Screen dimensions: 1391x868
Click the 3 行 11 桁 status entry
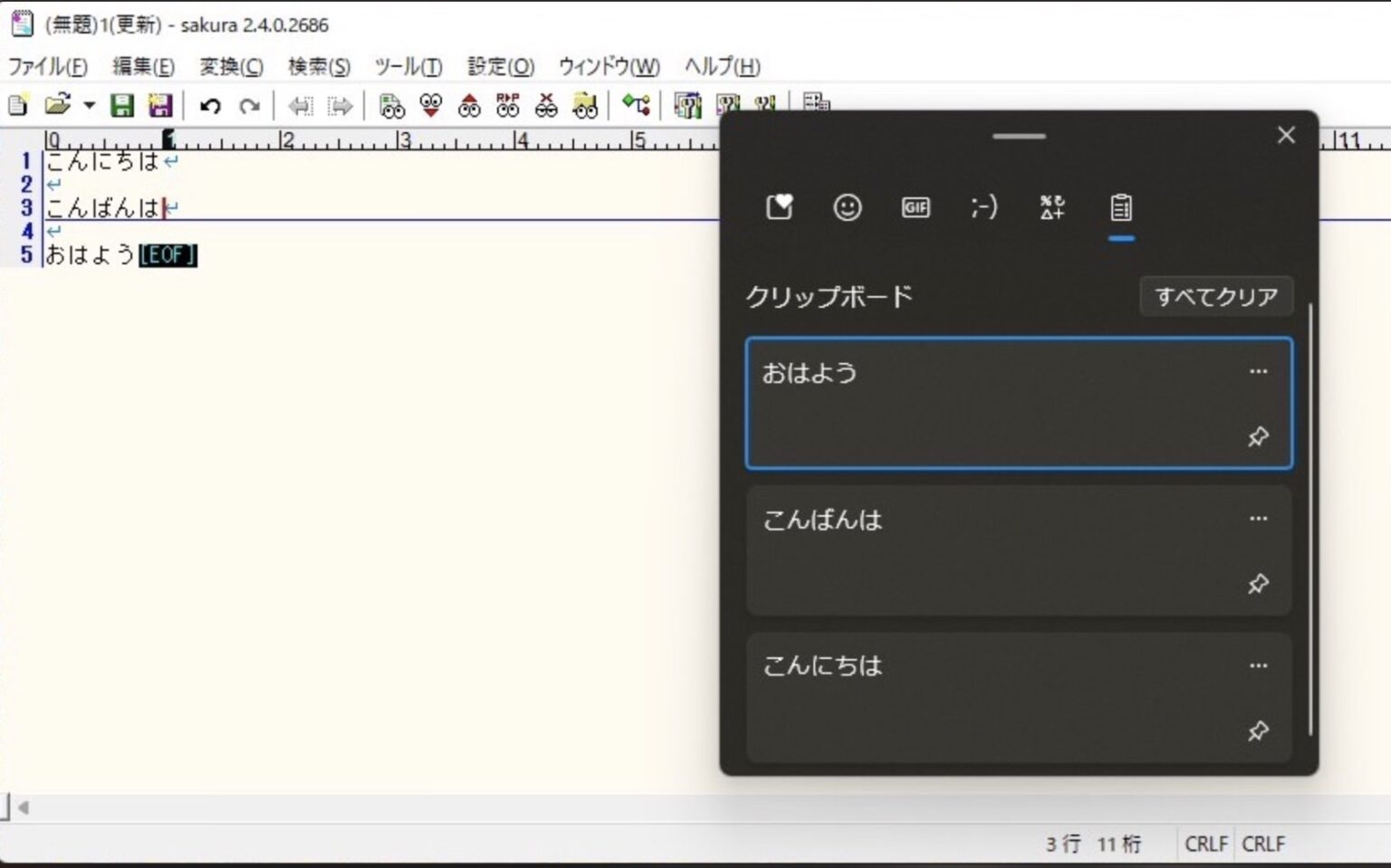point(1093,844)
